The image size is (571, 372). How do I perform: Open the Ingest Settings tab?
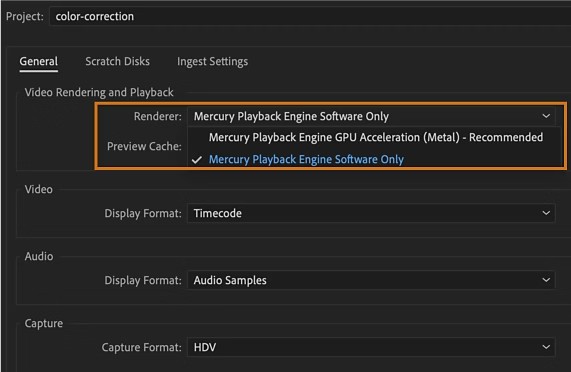212,62
